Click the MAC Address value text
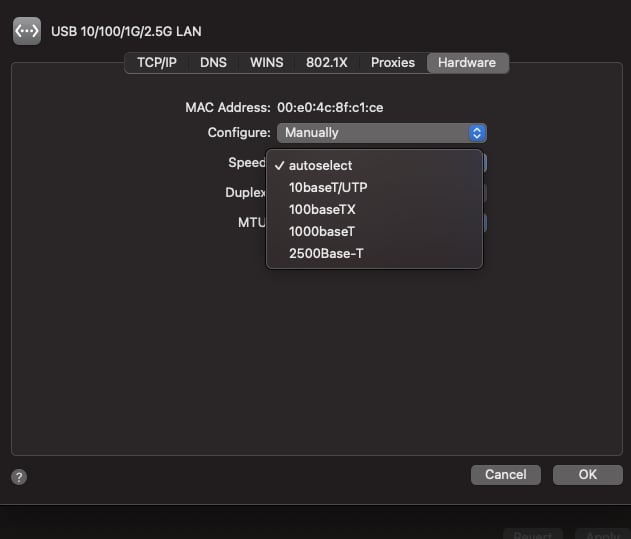 pos(330,108)
